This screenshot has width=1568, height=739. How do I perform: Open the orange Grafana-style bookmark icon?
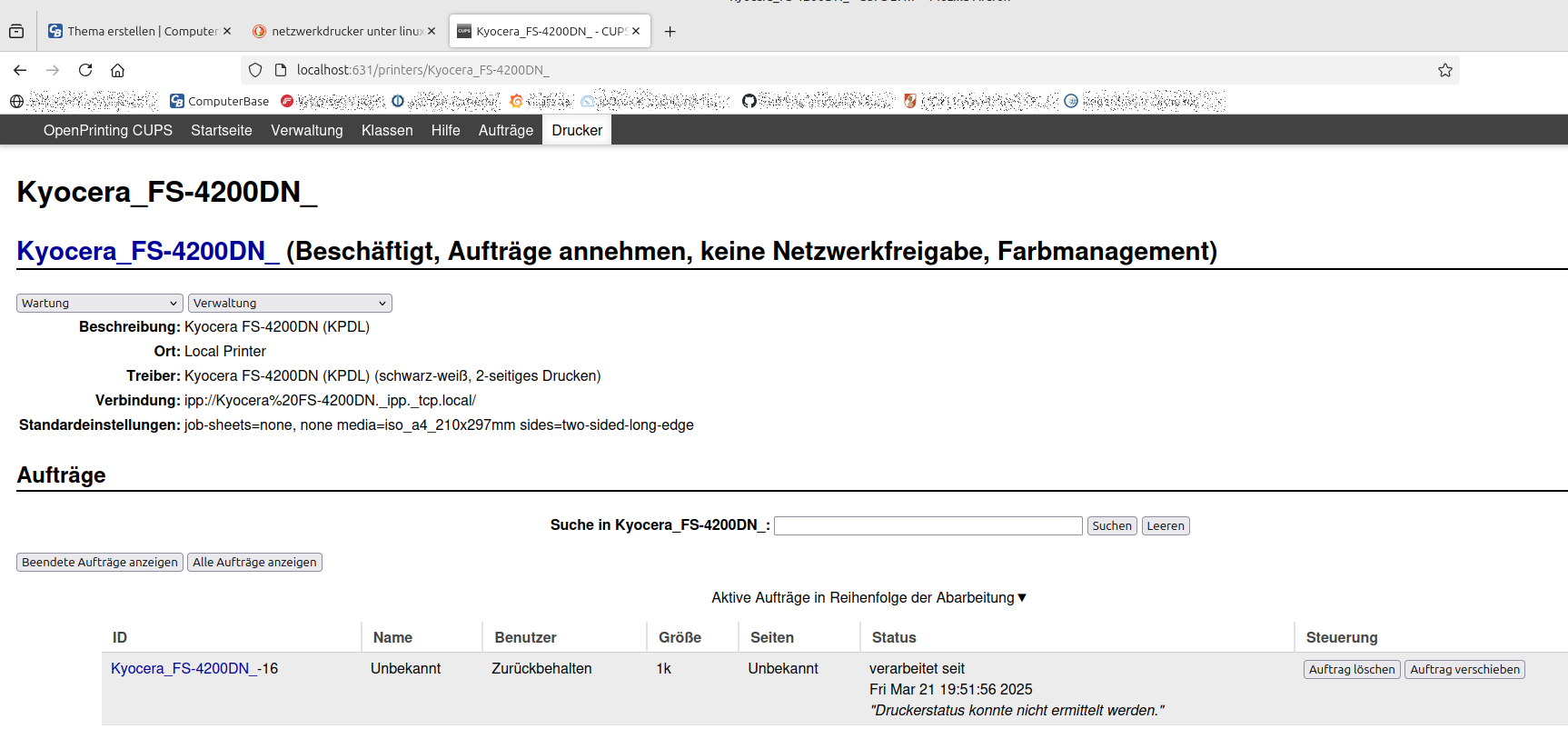pos(516,101)
